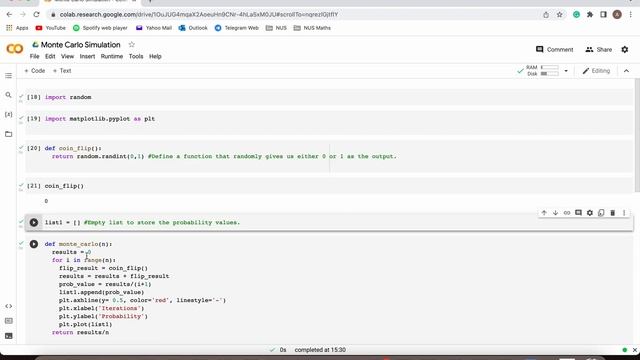
Task: Click the browser back arrow
Action: pyautogui.click(x=9, y=14)
